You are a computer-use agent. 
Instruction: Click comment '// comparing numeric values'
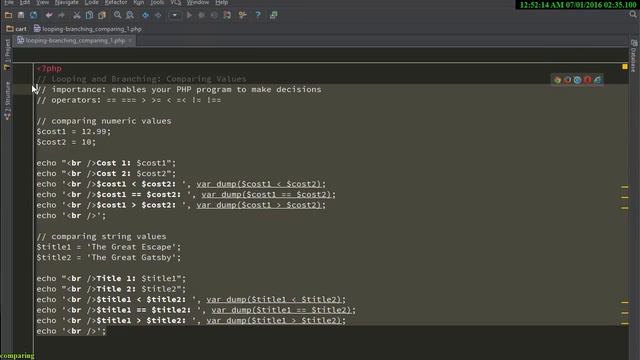(x=104, y=121)
